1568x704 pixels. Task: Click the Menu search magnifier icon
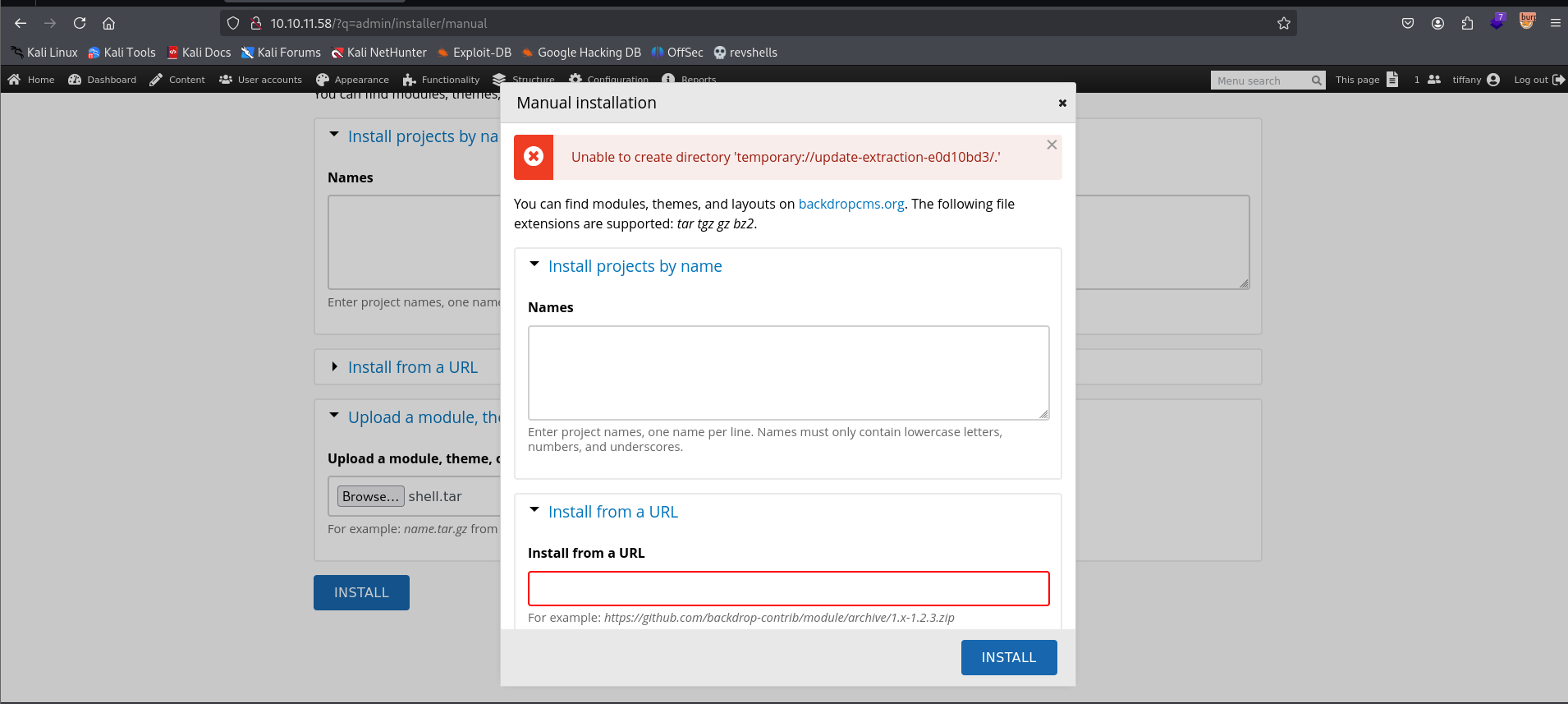1316,81
